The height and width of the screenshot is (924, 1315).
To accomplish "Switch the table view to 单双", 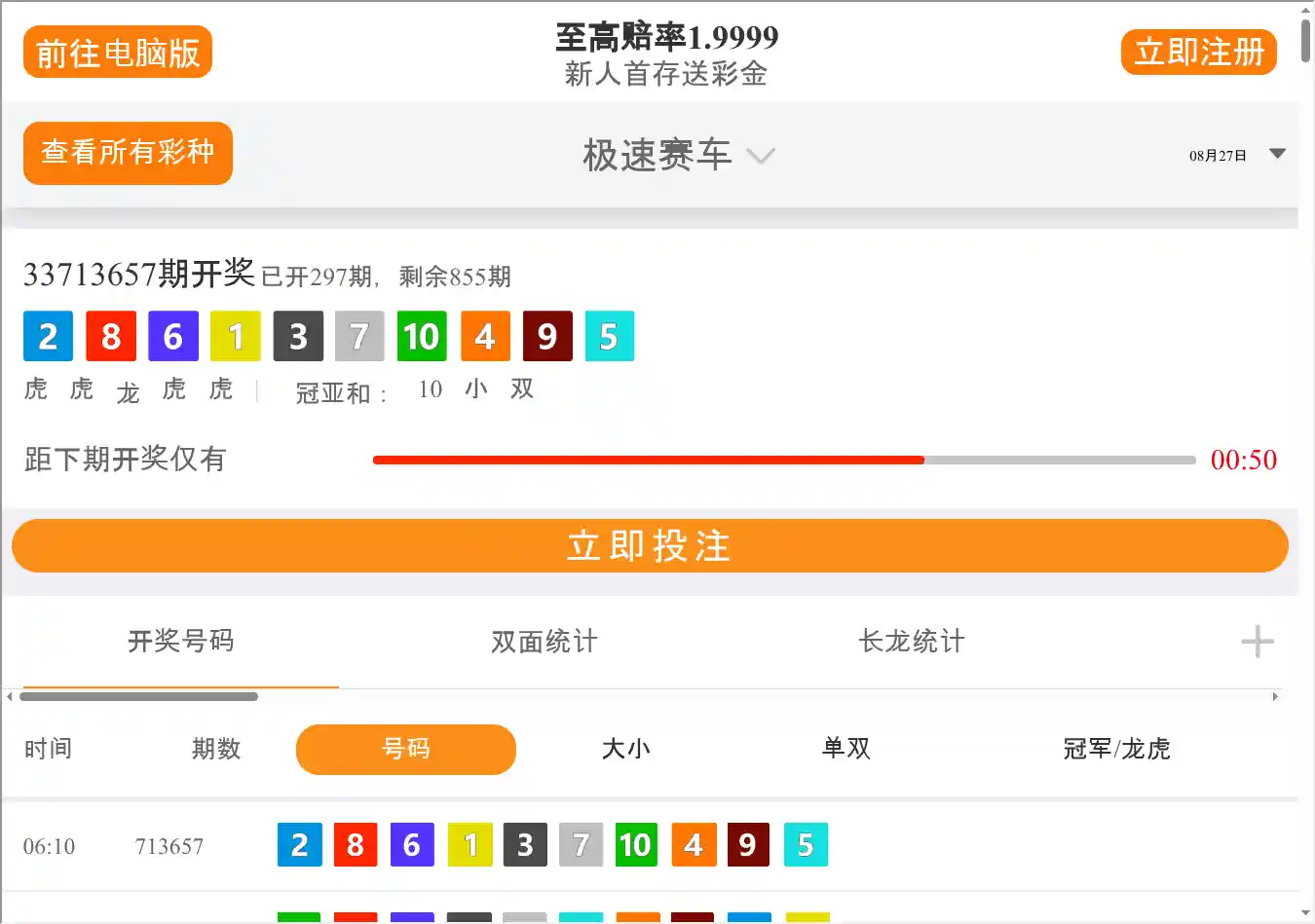I will click(x=845, y=749).
